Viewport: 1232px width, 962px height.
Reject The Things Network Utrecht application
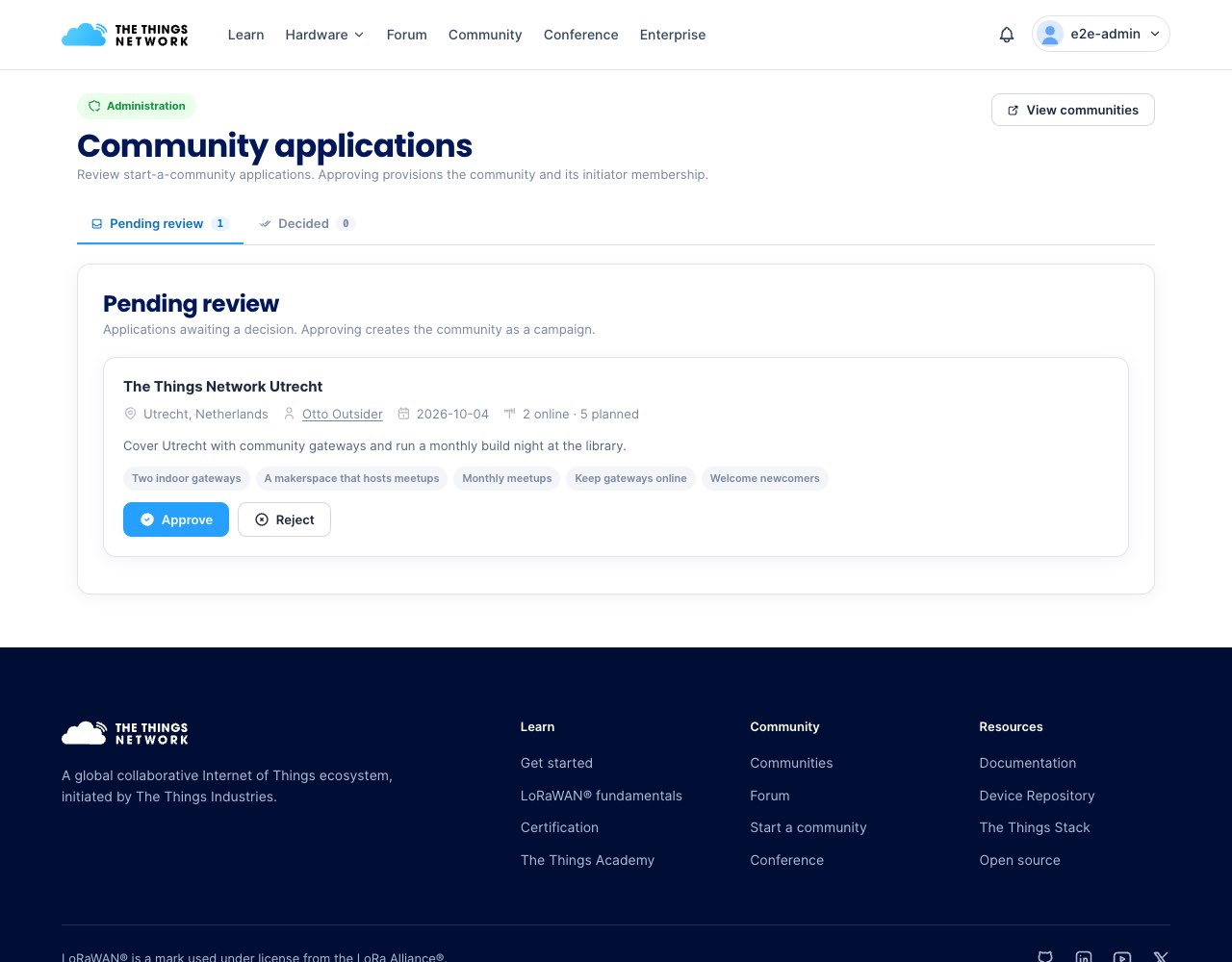[x=284, y=519]
